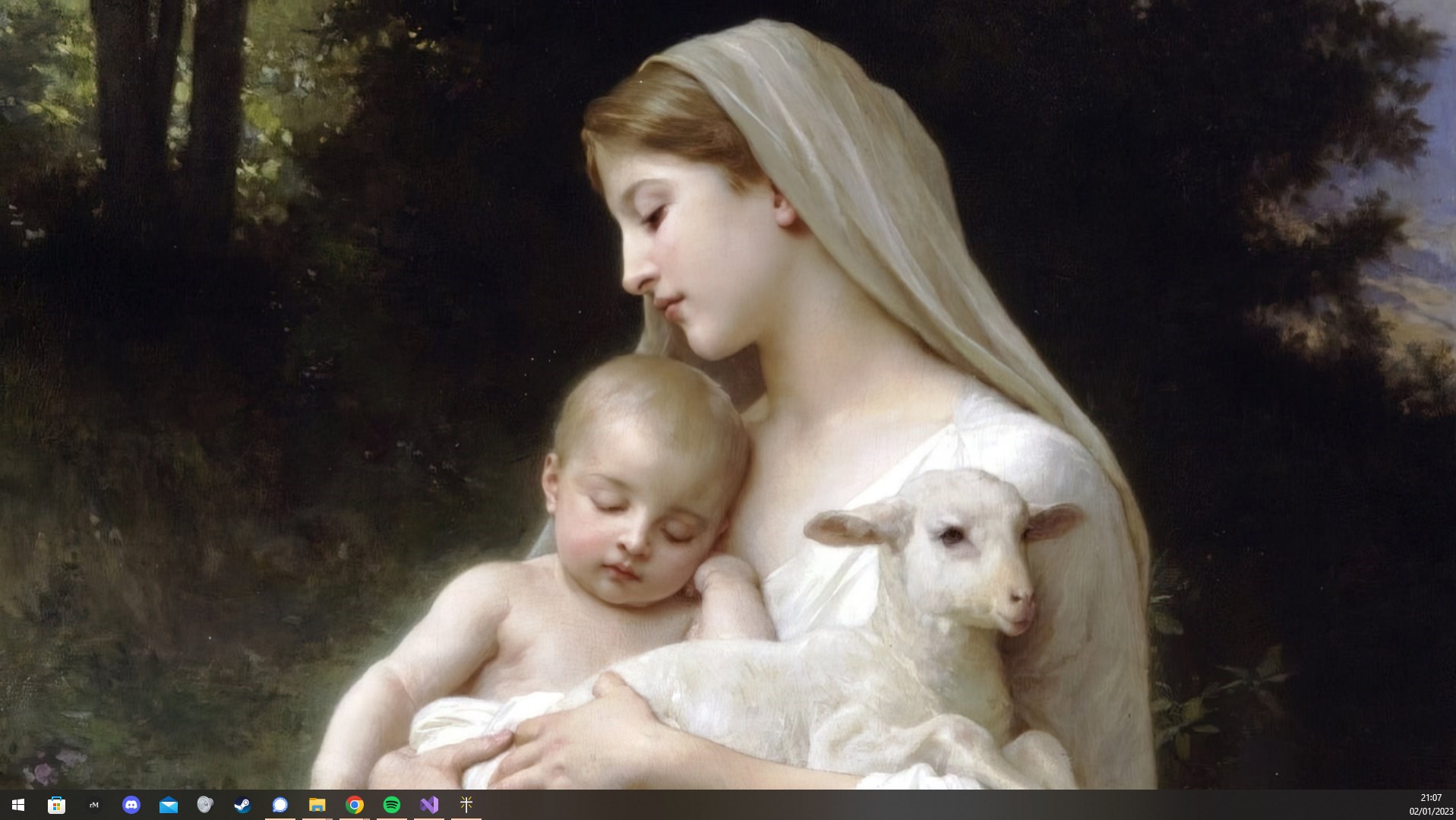Viewport: 1456px width, 820px height.
Task: Switch to the Google Chrome window
Action: pos(354,805)
